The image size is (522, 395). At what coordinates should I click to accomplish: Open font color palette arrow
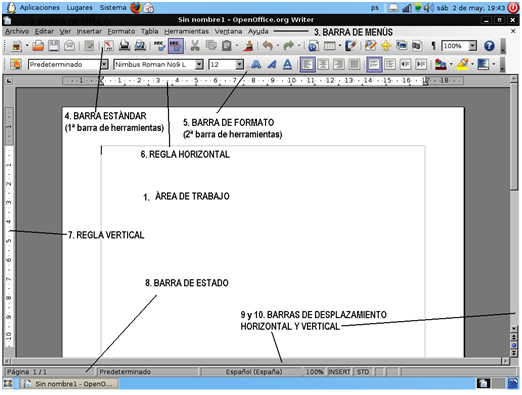tap(451, 64)
